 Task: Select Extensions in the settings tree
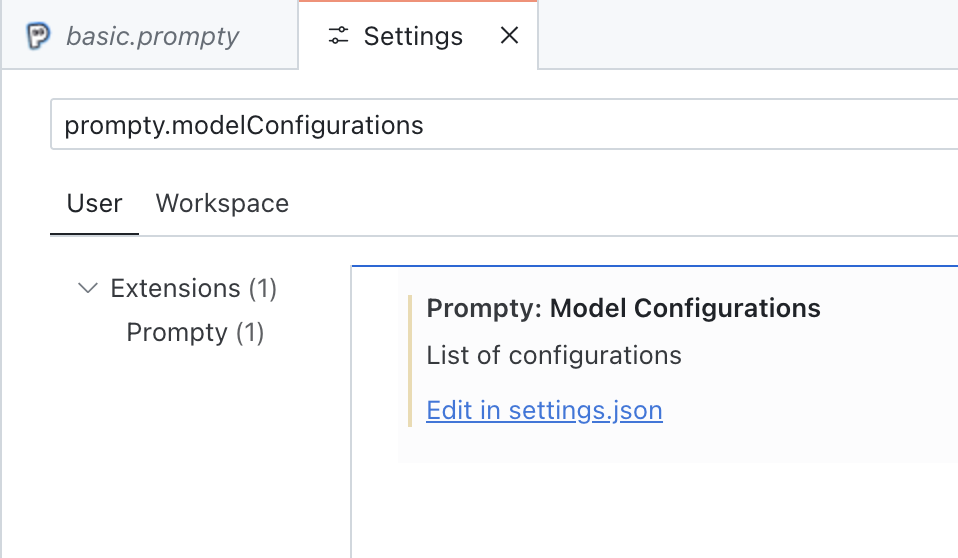click(x=175, y=288)
